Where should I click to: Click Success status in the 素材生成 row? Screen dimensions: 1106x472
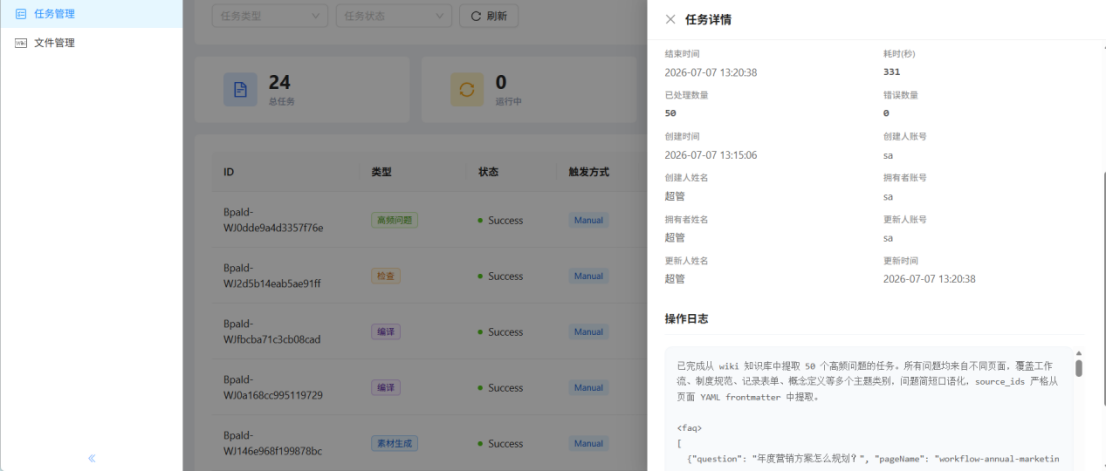coord(501,444)
